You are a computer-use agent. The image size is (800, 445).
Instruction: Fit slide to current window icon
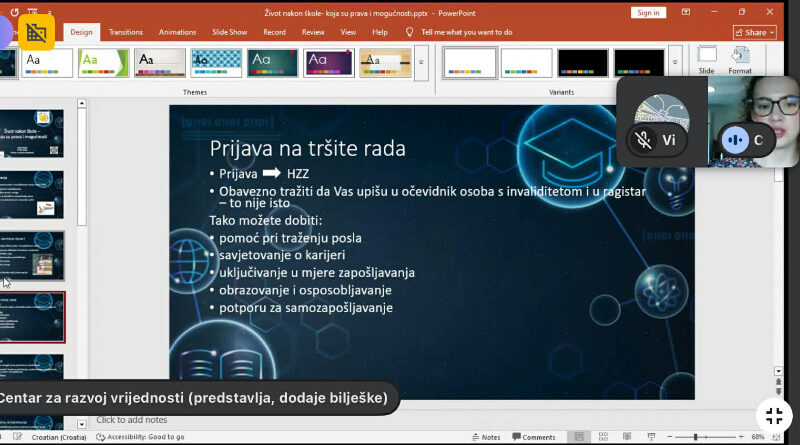click(x=776, y=437)
